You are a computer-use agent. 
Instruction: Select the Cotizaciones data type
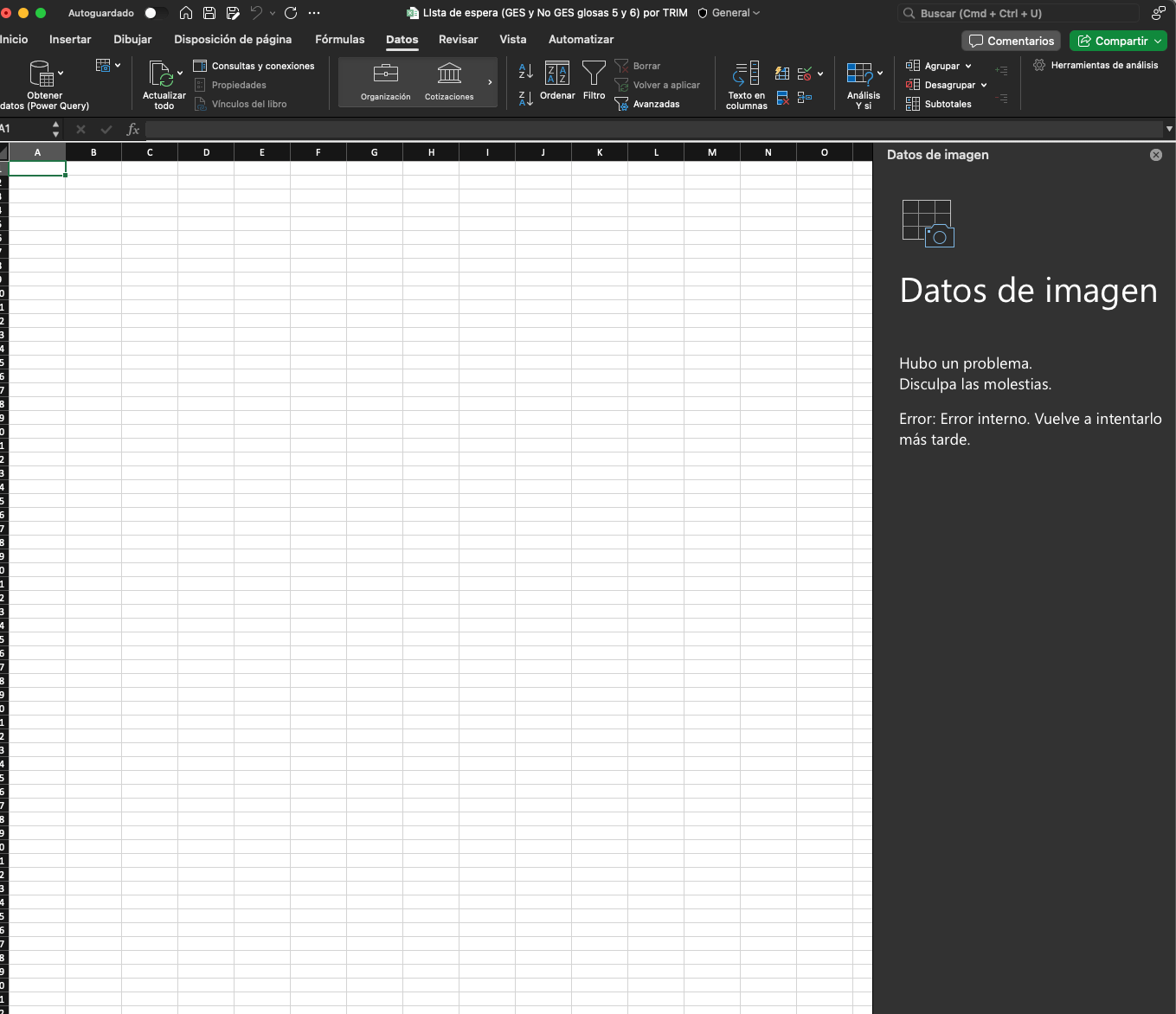pos(449,82)
